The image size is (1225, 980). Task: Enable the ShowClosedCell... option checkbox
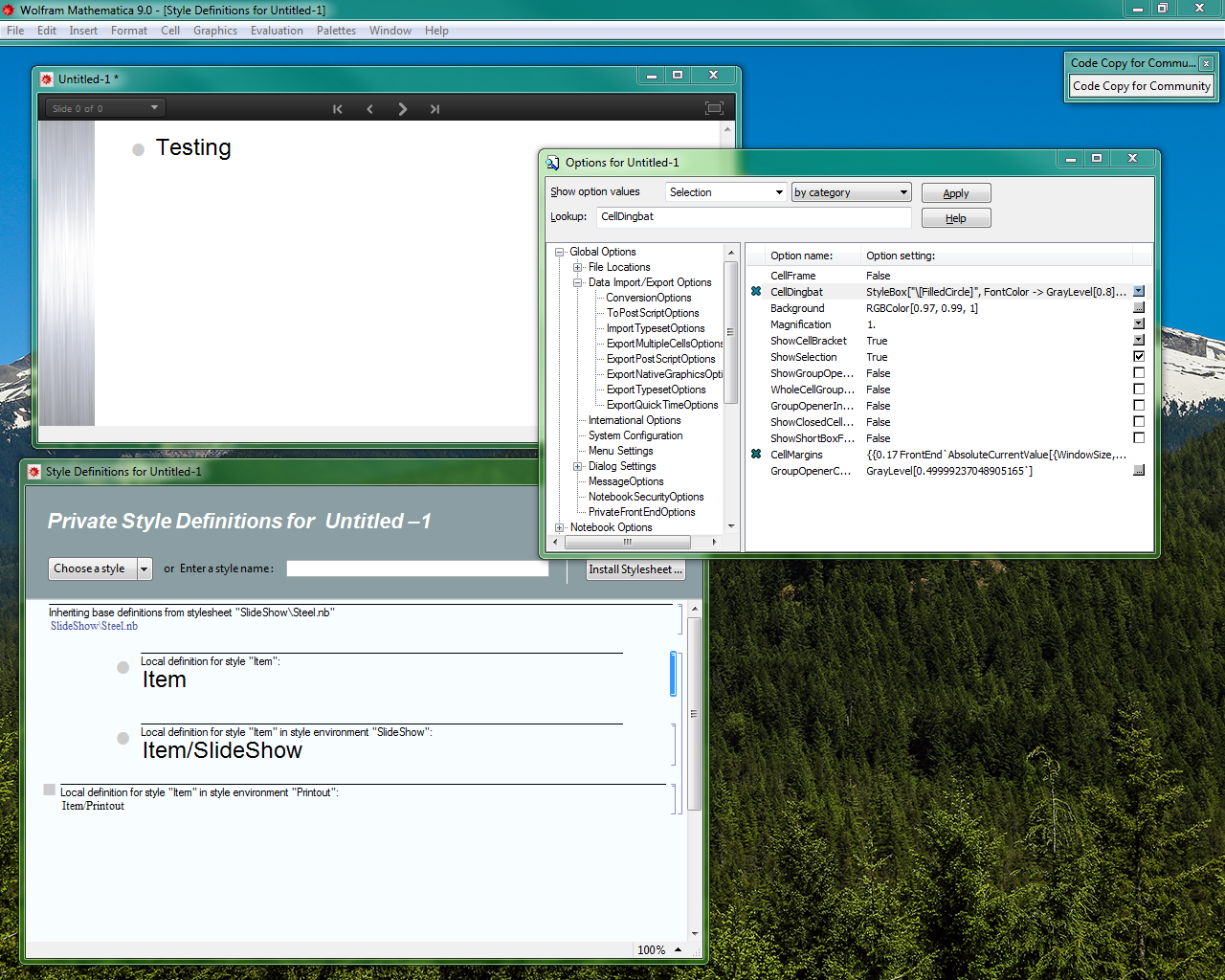coord(1139,422)
